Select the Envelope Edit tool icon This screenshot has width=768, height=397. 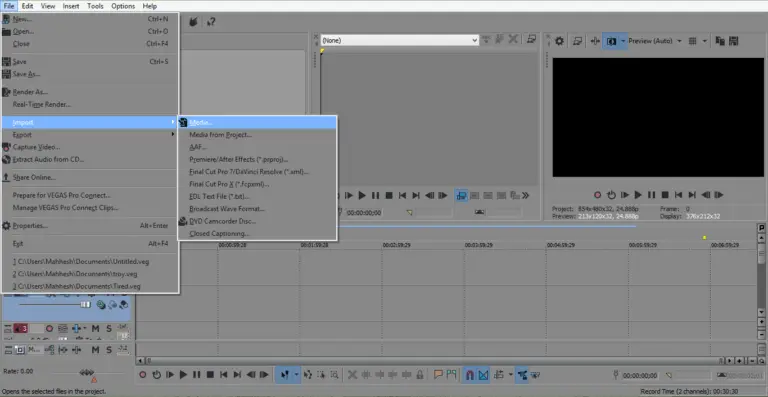[x=308, y=375]
